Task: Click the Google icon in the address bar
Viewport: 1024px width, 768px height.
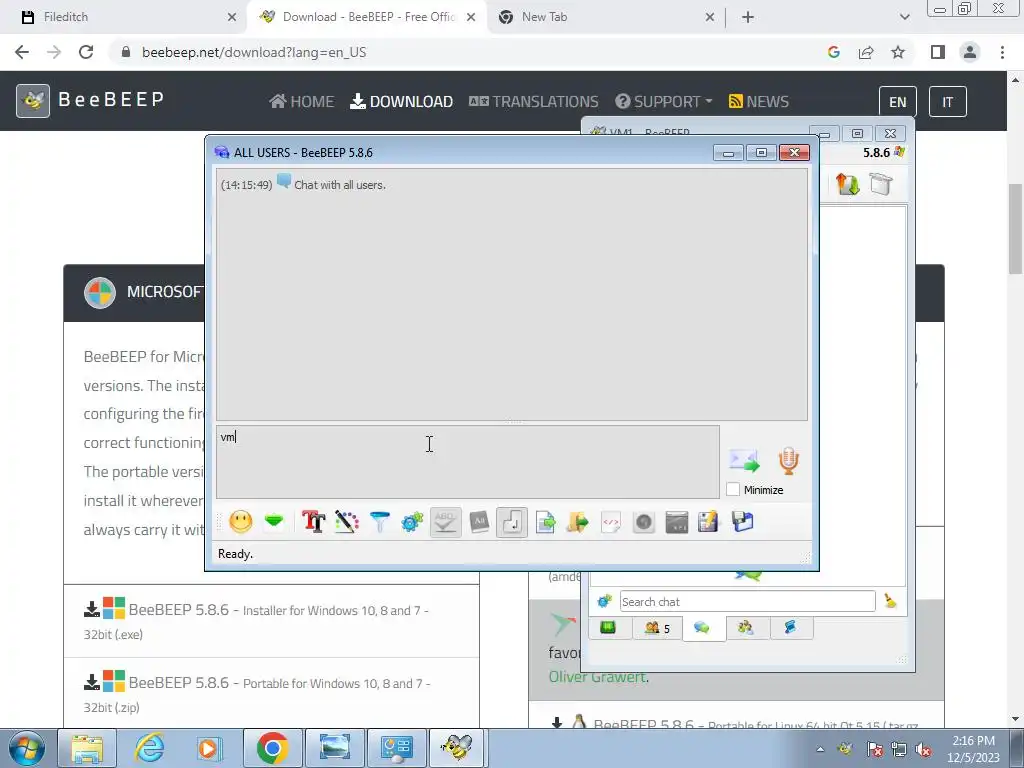Action: click(x=833, y=52)
